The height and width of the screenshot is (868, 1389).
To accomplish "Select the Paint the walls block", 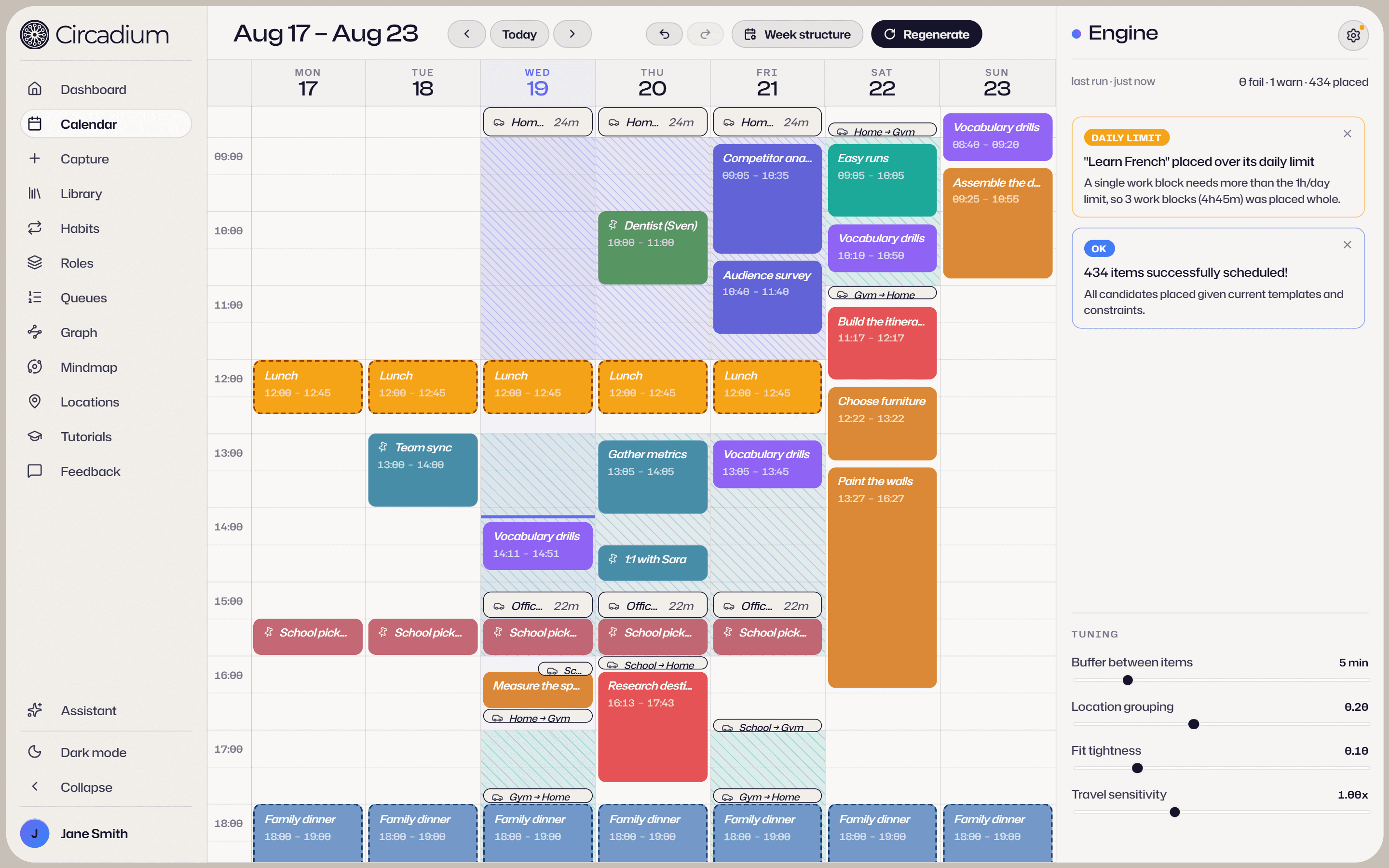I will point(882,578).
